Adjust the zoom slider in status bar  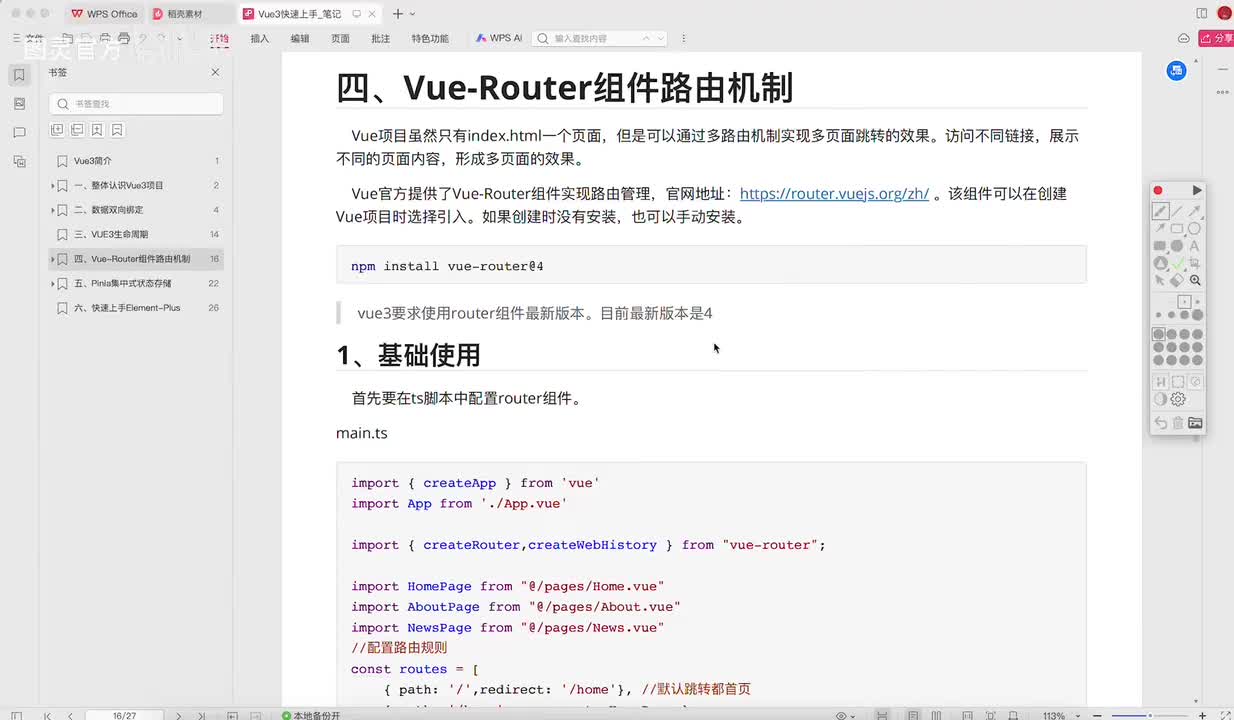tap(1150, 716)
